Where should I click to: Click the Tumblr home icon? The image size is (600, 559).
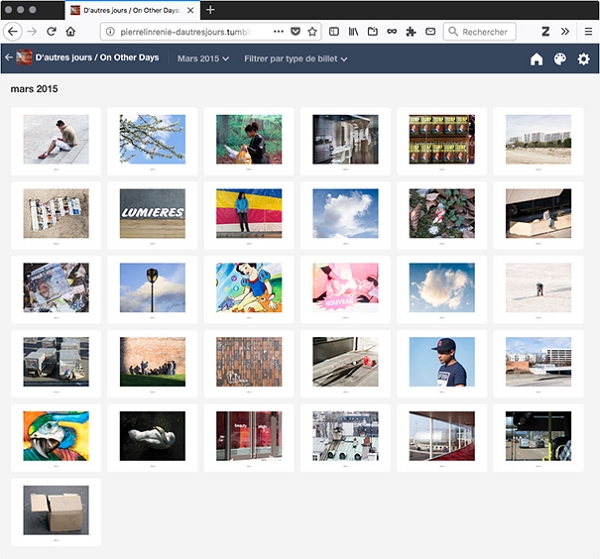[x=536, y=59]
